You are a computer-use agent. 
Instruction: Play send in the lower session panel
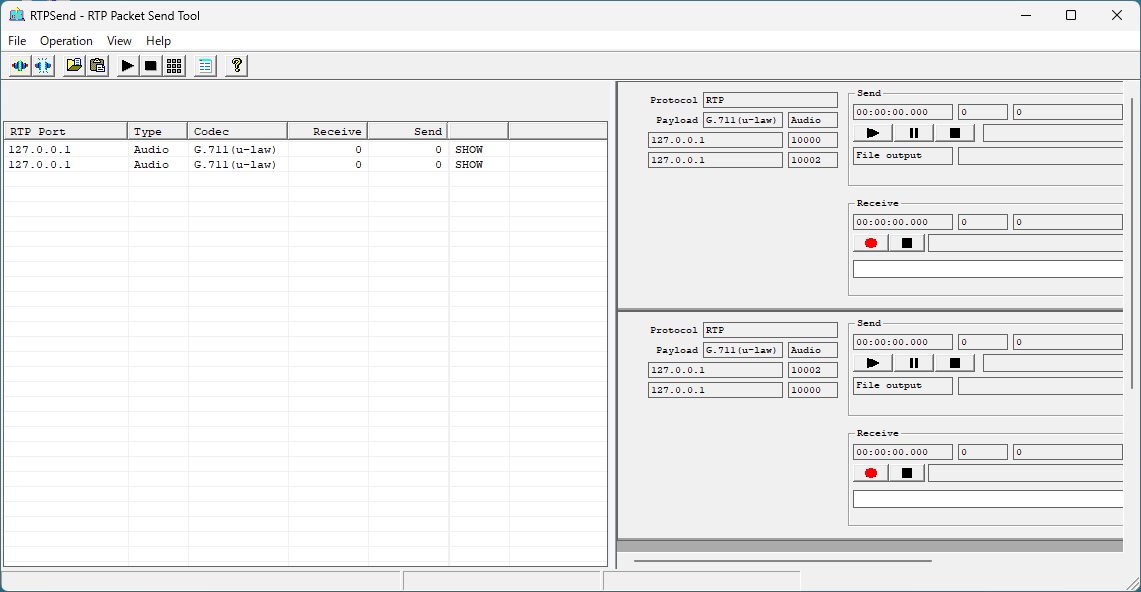pos(872,363)
